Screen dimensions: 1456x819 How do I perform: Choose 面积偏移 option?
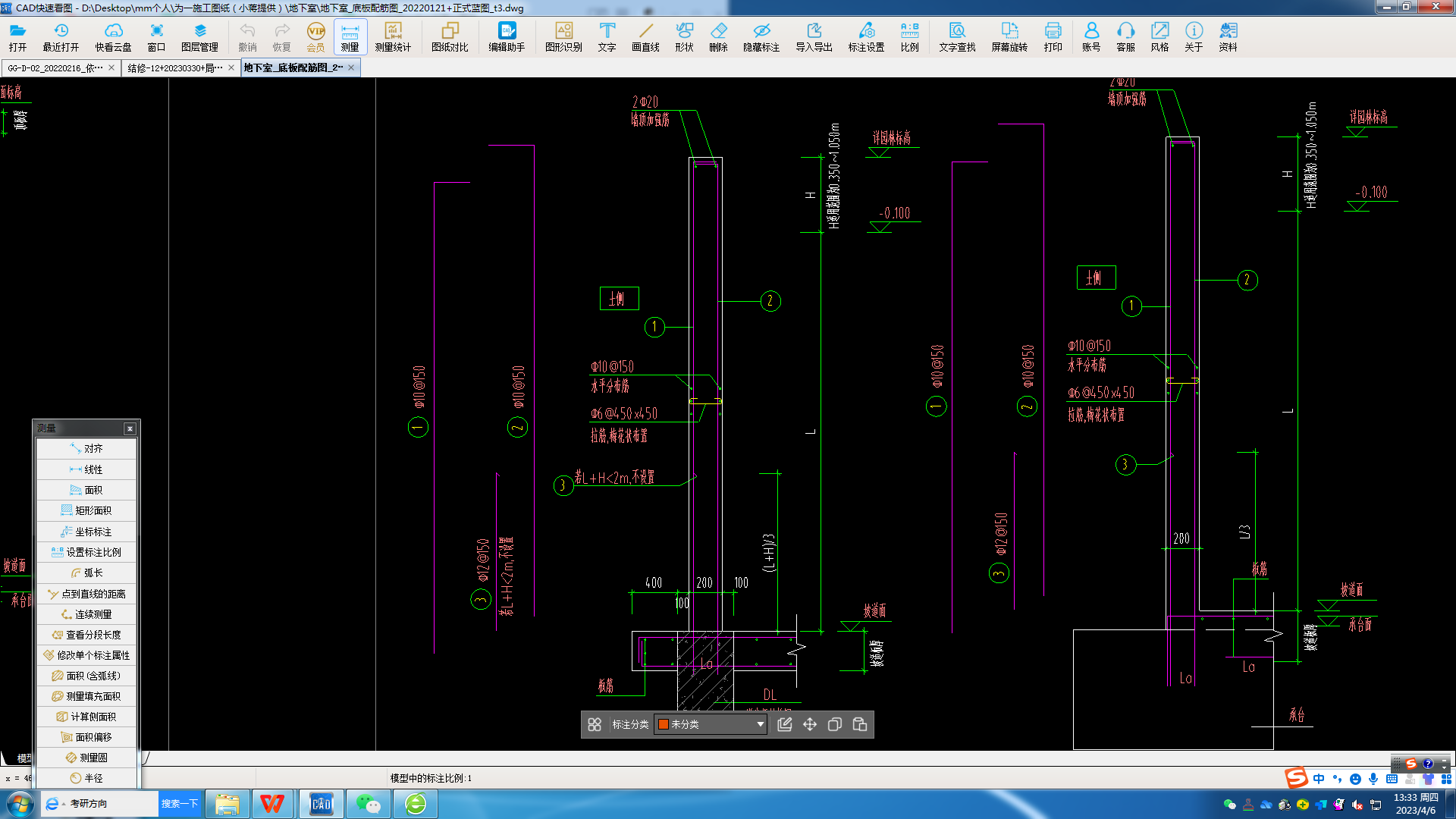point(86,737)
